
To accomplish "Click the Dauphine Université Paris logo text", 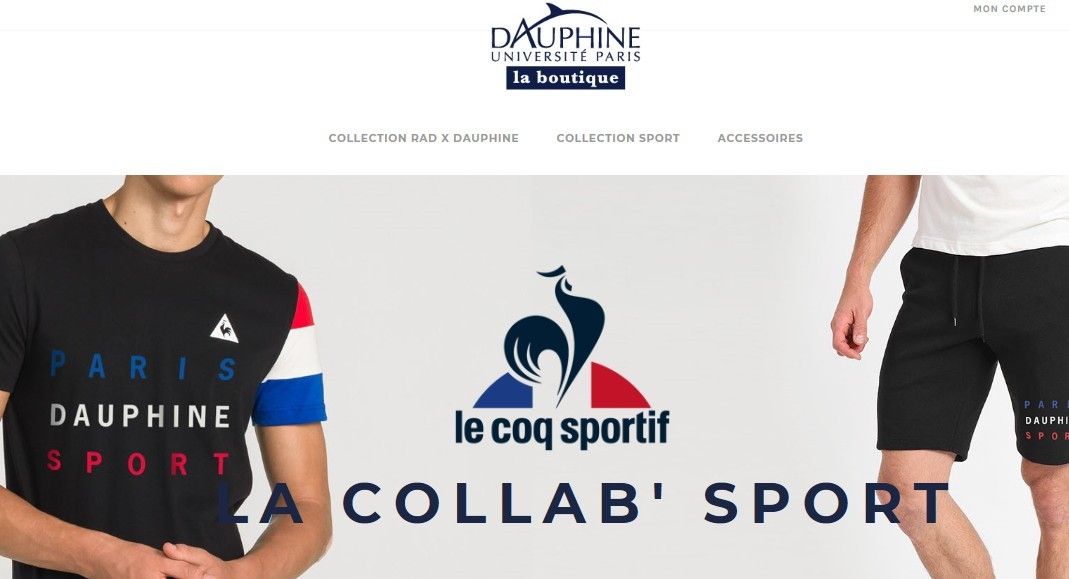I will click(565, 44).
